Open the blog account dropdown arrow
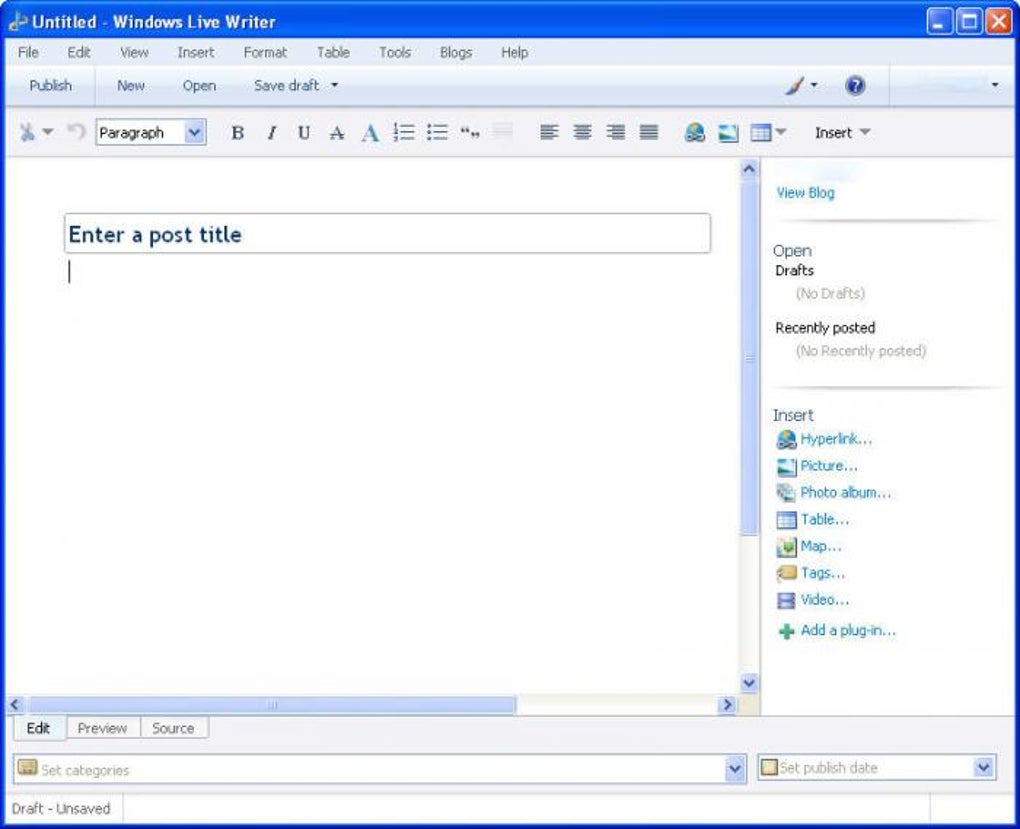Screen dimensions: 1020x829 pos(995,85)
